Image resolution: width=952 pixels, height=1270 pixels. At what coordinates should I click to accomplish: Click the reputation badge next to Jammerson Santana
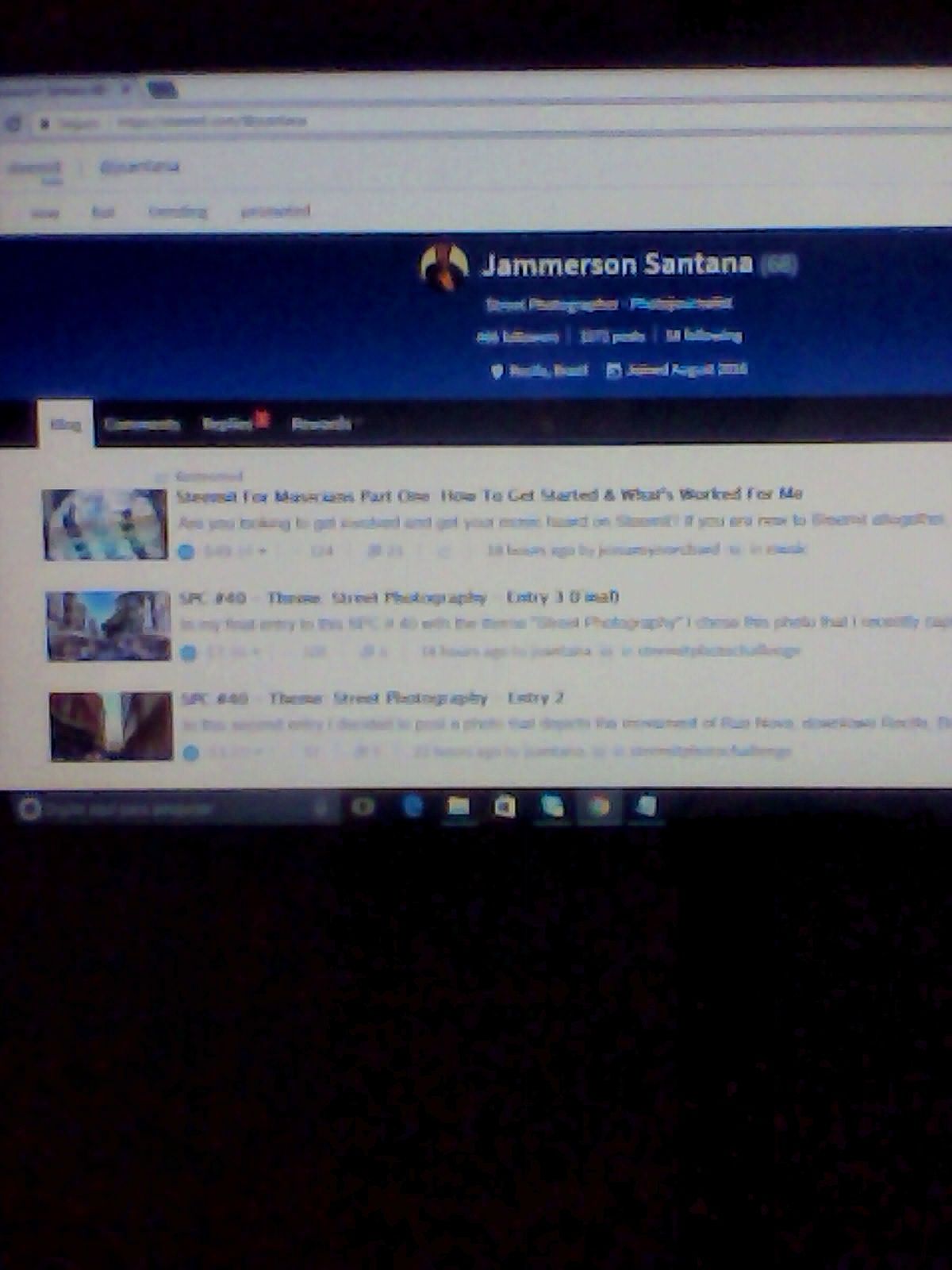coord(779,264)
